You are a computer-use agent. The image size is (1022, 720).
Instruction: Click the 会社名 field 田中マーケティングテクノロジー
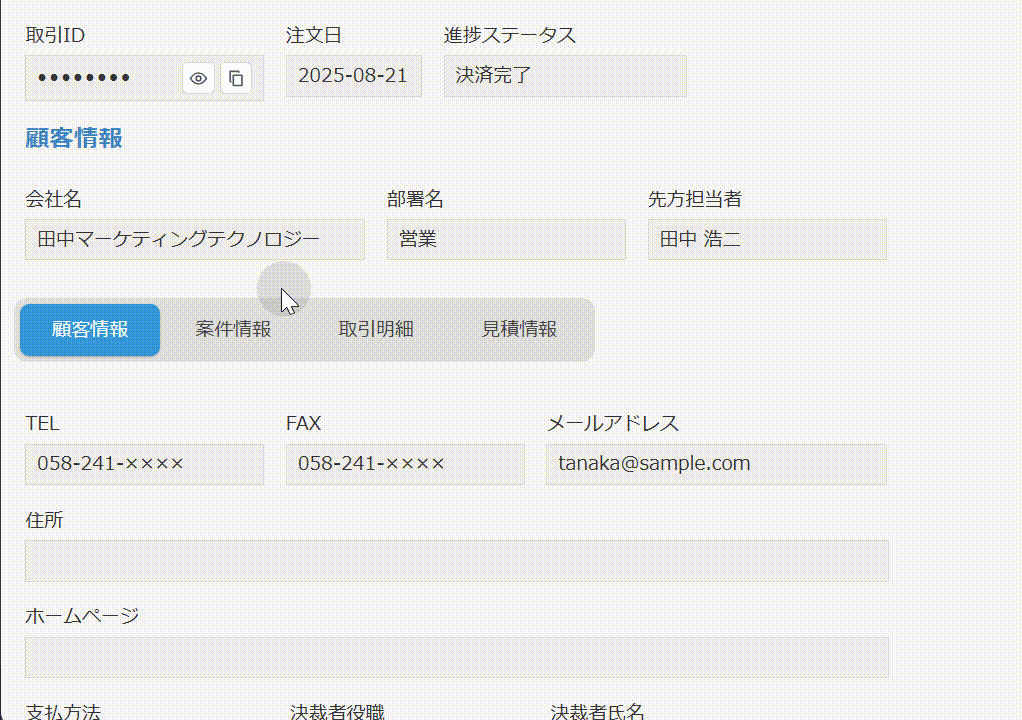point(195,239)
